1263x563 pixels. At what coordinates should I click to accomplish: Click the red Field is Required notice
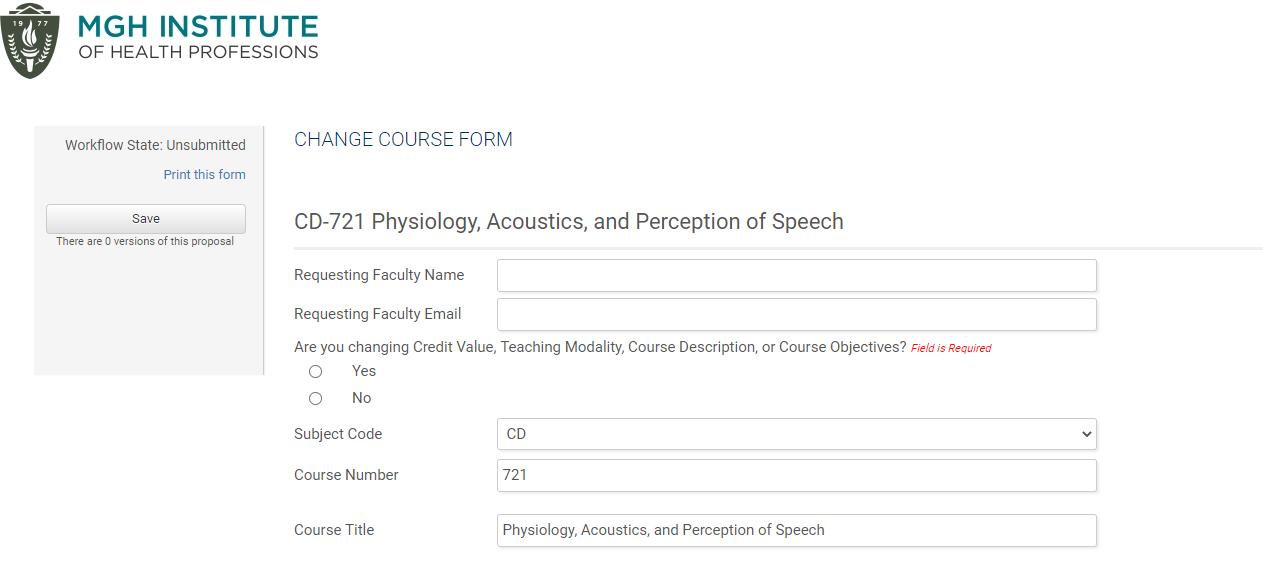[950, 348]
